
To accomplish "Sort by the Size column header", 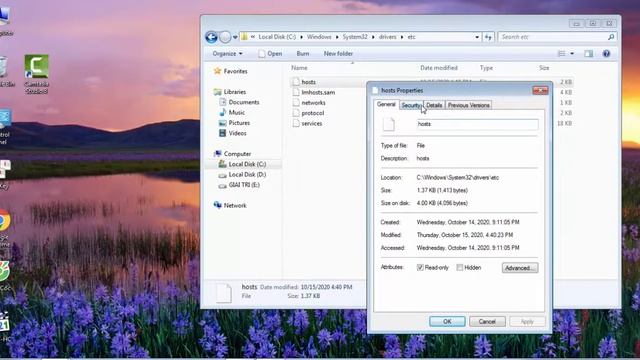I will point(544,68).
